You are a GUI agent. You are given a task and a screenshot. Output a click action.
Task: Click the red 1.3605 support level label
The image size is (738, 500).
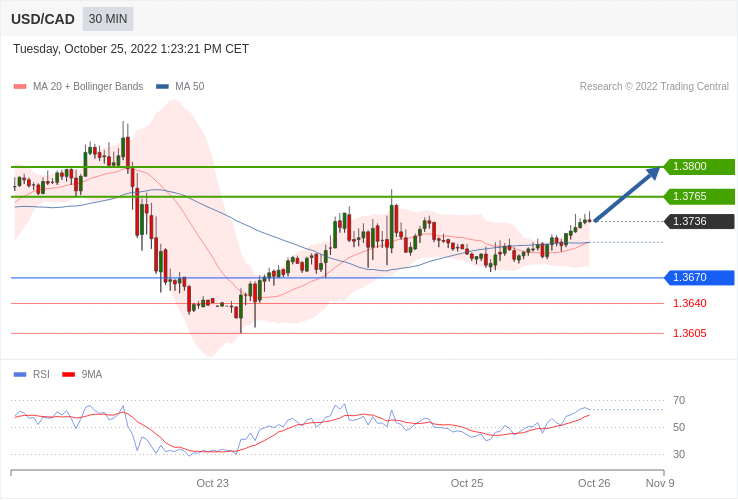690,333
